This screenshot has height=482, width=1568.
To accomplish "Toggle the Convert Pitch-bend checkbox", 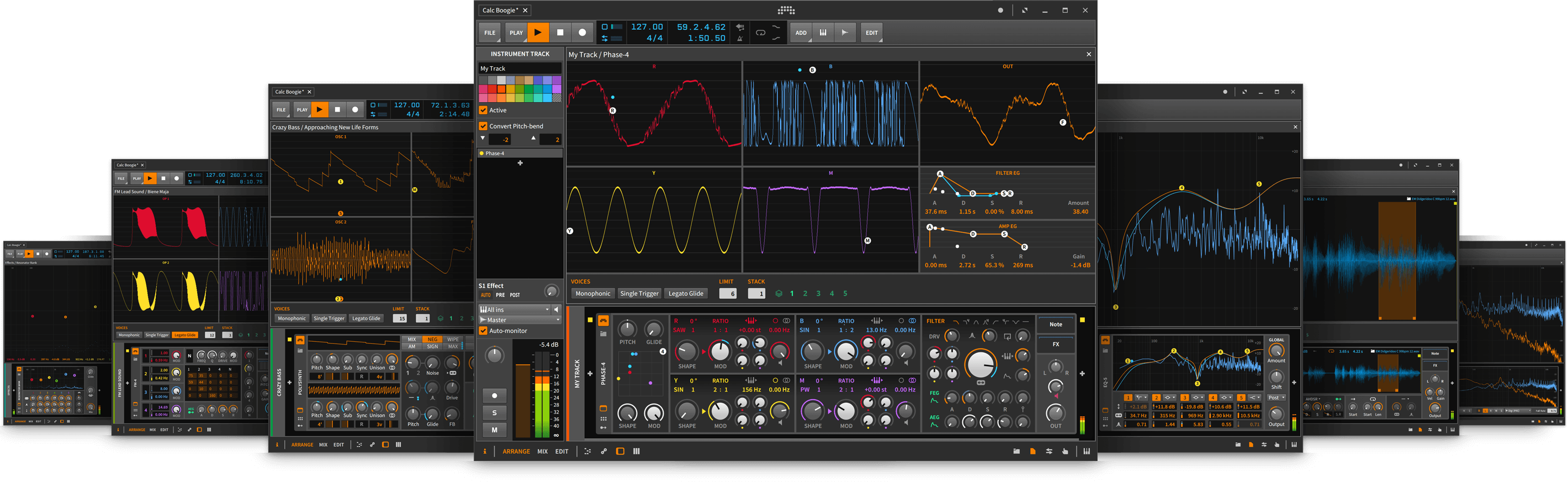I will tap(483, 126).
